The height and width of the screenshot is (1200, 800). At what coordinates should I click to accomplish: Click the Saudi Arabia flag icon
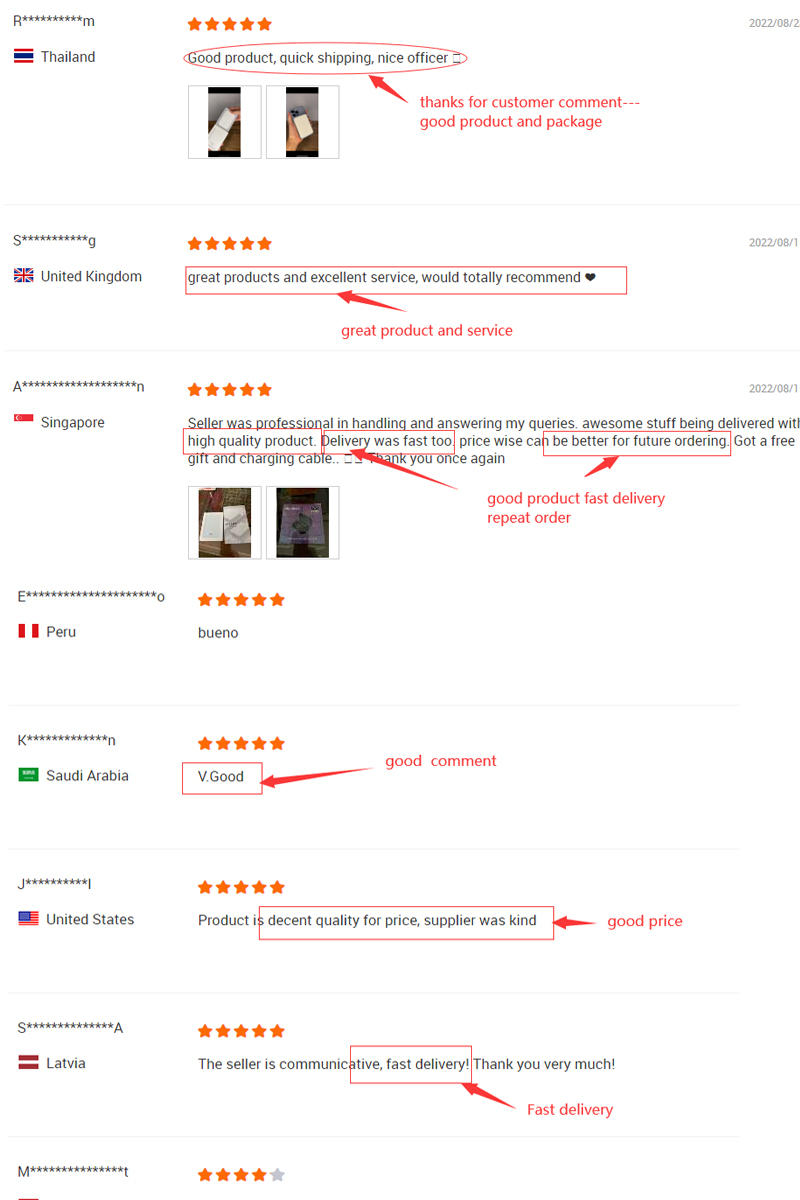(29, 775)
